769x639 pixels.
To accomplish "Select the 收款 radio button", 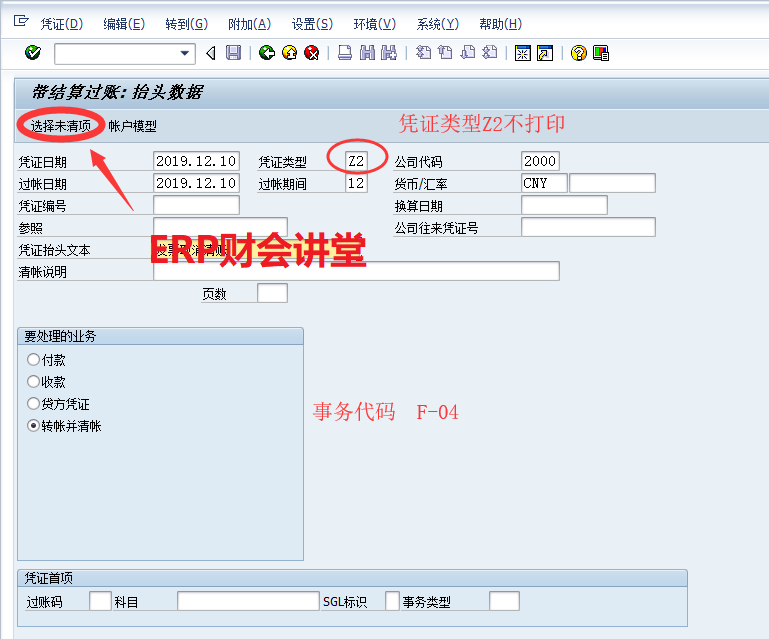I will tap(34, 382).
